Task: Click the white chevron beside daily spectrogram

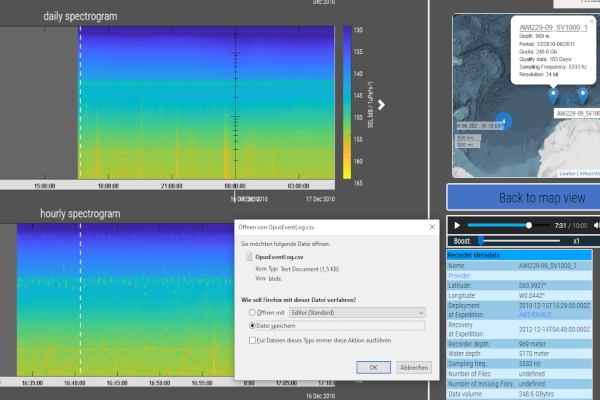Action: coord(381,105)
